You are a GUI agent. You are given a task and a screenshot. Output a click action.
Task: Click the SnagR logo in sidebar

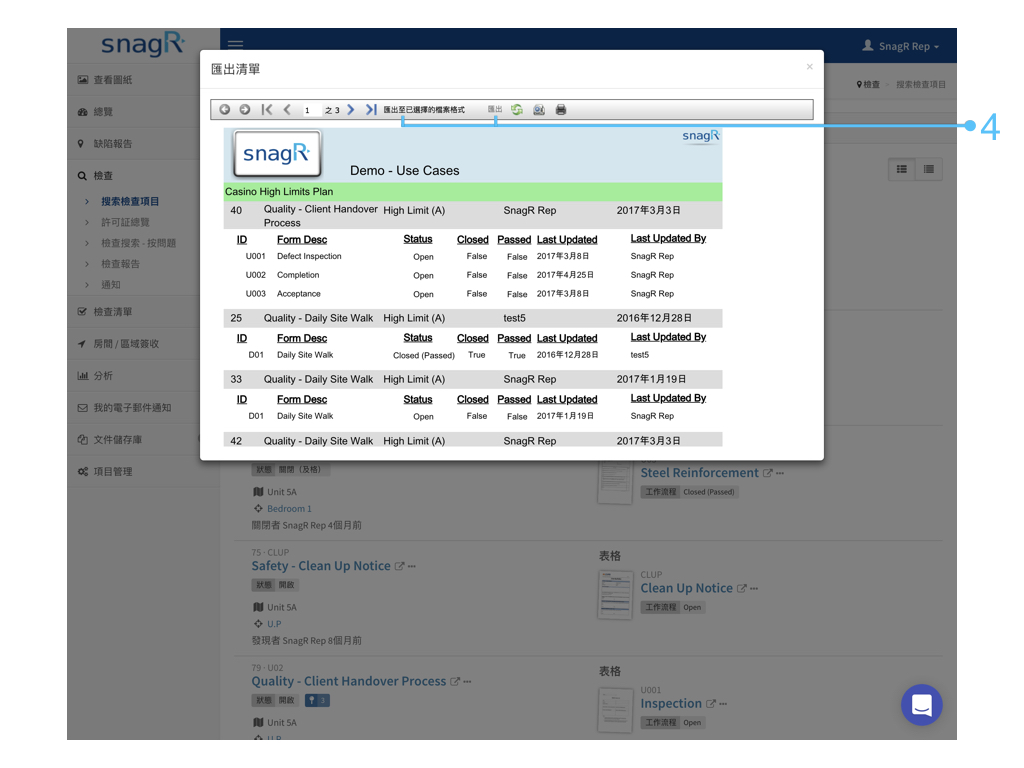[x=143, y=44]
